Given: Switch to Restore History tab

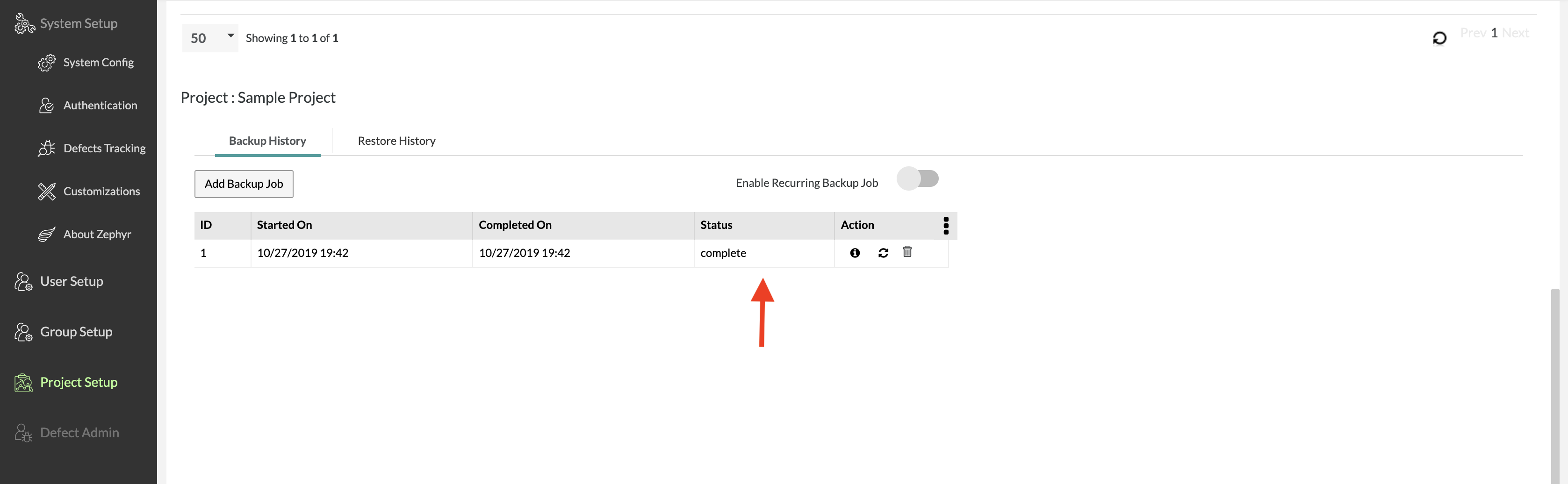Looking at the screenshot, I should point(396,141).
